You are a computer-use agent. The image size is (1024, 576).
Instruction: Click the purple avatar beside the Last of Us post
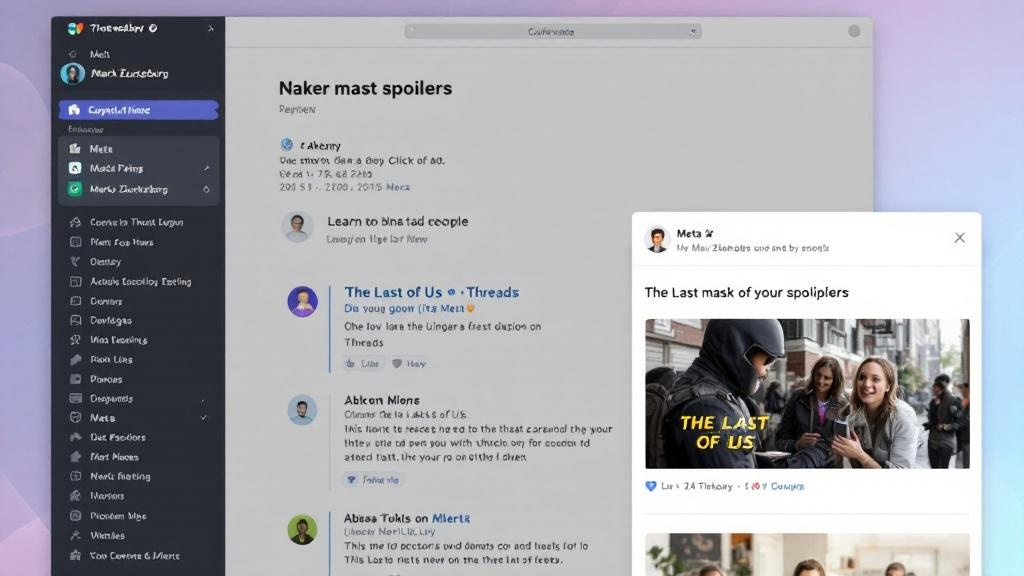click(302, 302)
